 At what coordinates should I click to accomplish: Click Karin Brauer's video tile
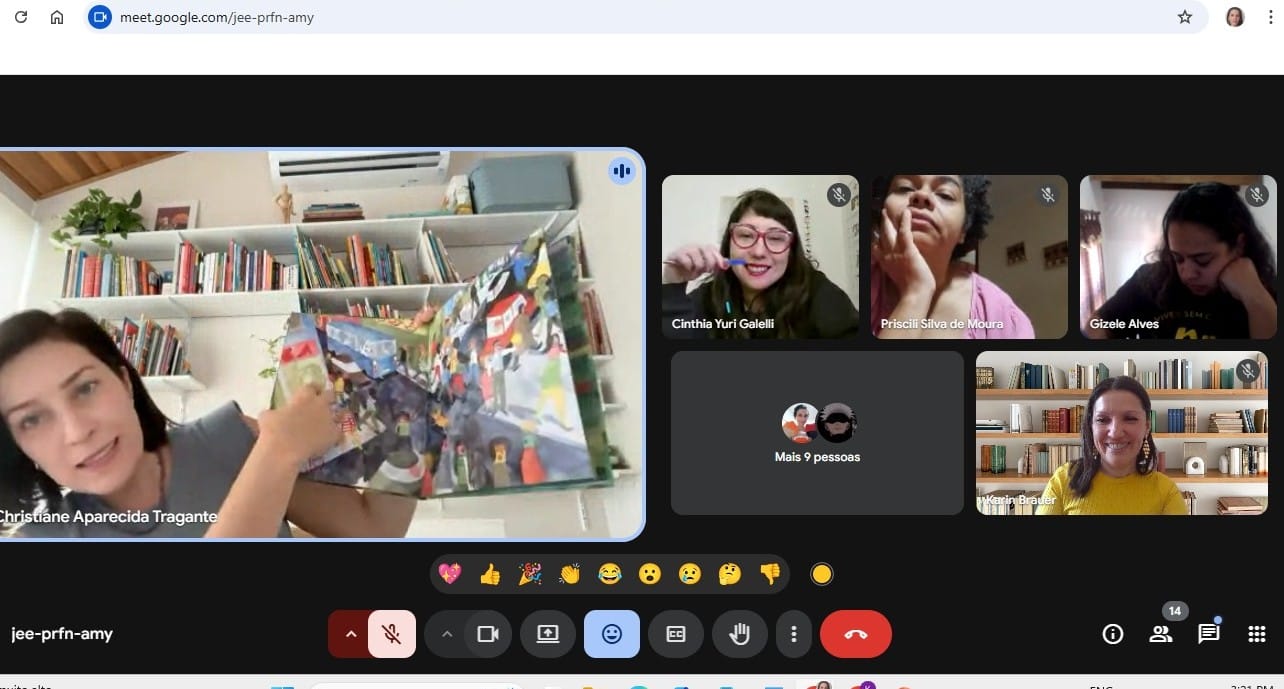(x=1121, y=433)
